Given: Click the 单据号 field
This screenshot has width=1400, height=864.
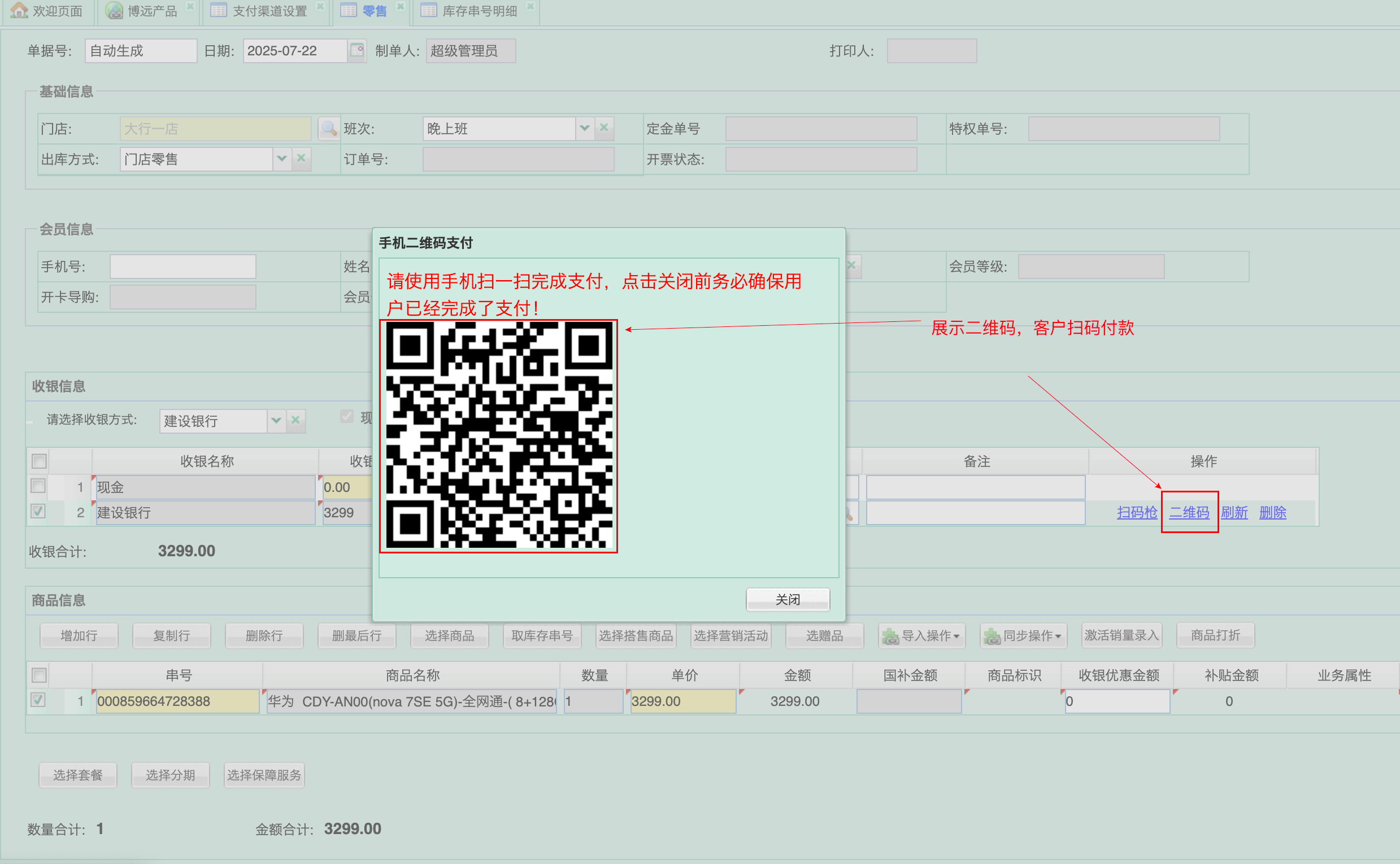Looking at the screenshot, I should pyautogui.click(x=141, y=51).
